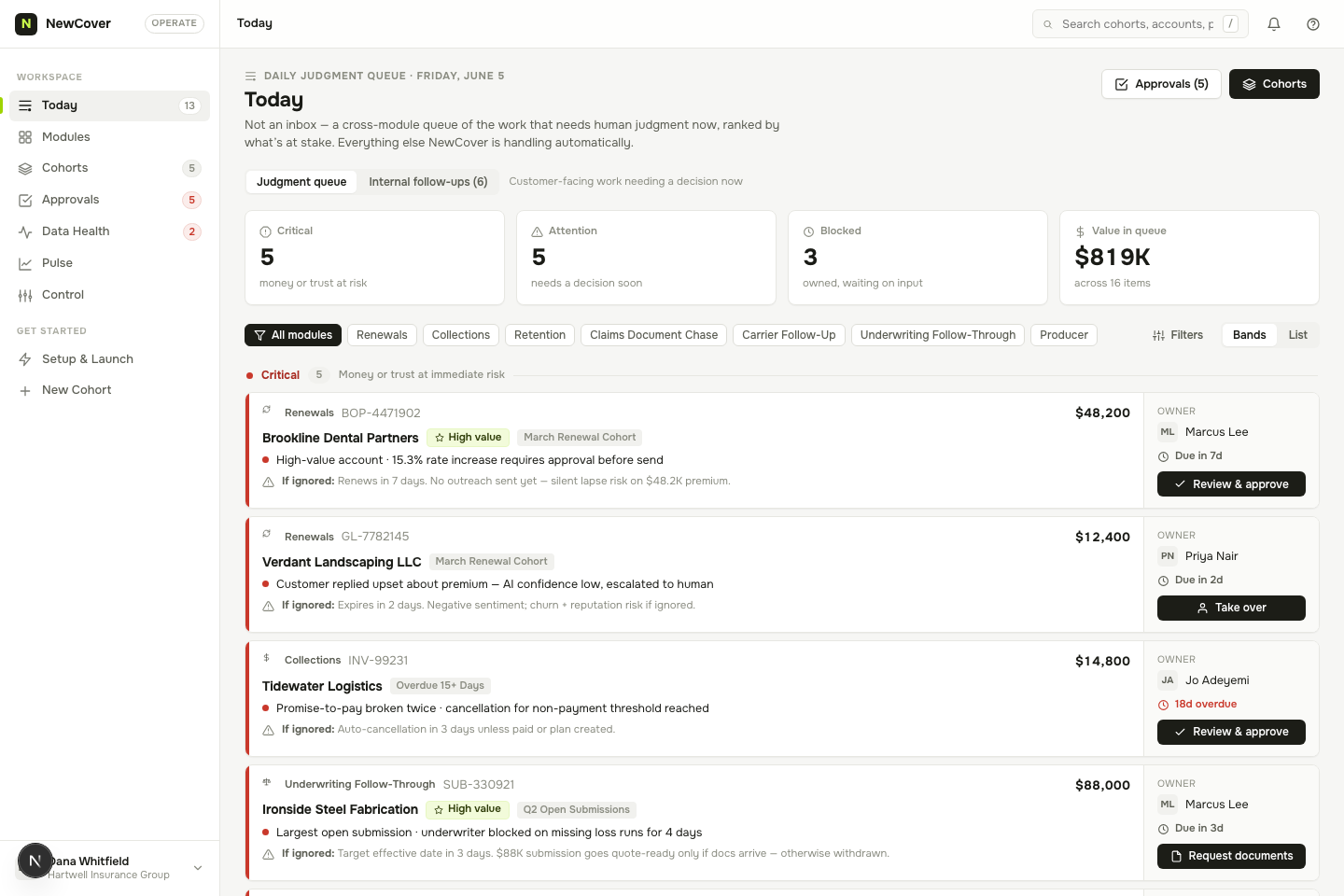Filter queue by Collections

click(x=460, y=335)
